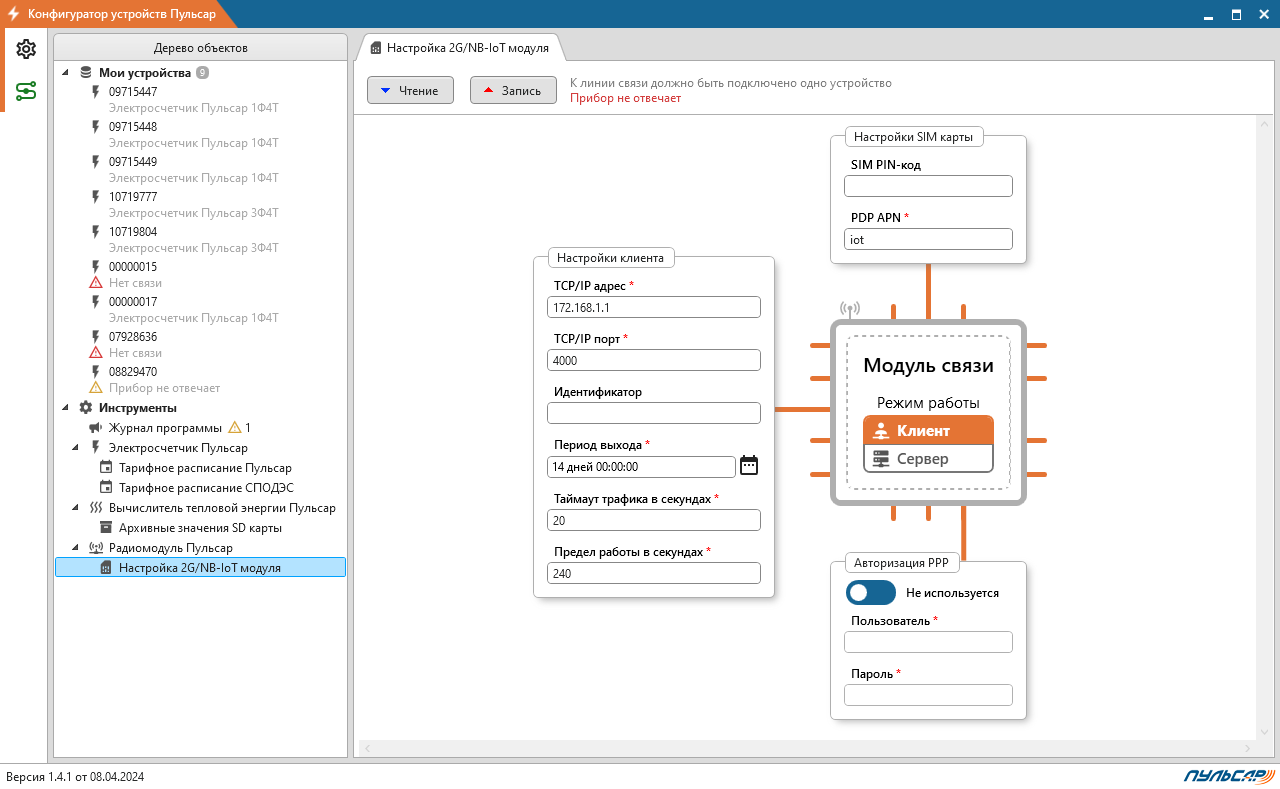
Task: Open Журнал программы tree item
Action: (165, 428)
